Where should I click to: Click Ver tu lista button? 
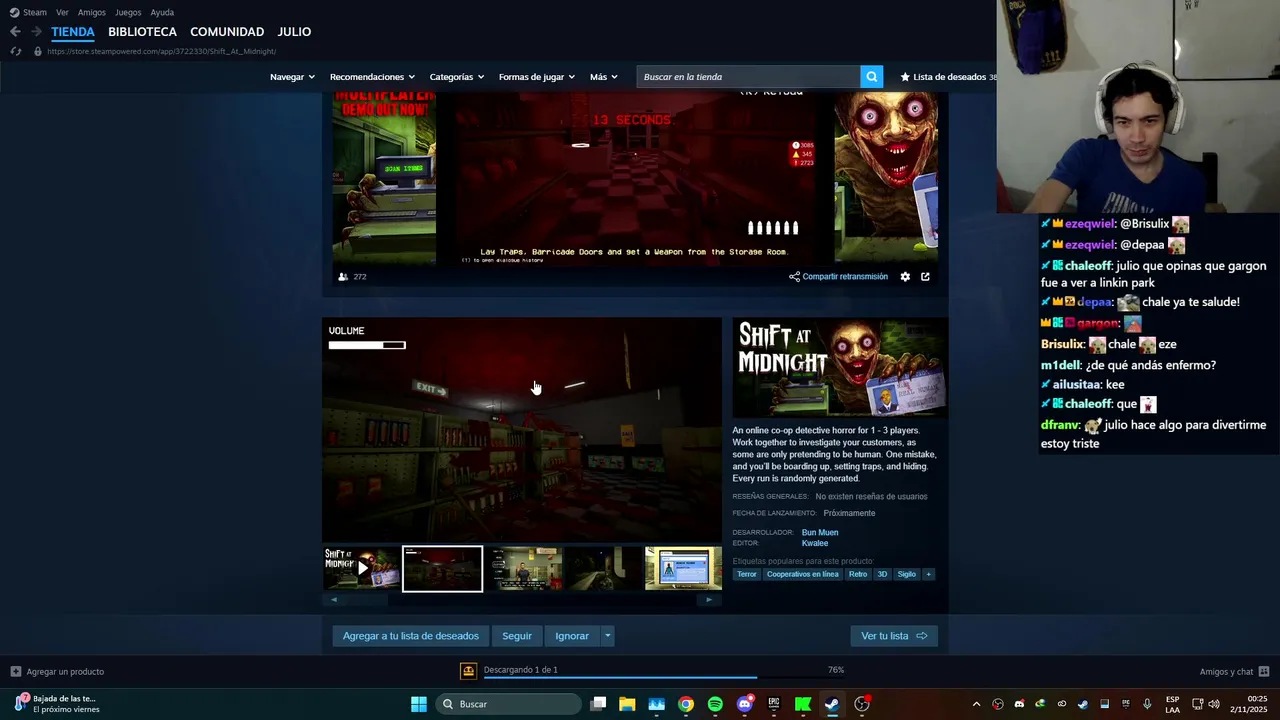click(894, 636)
